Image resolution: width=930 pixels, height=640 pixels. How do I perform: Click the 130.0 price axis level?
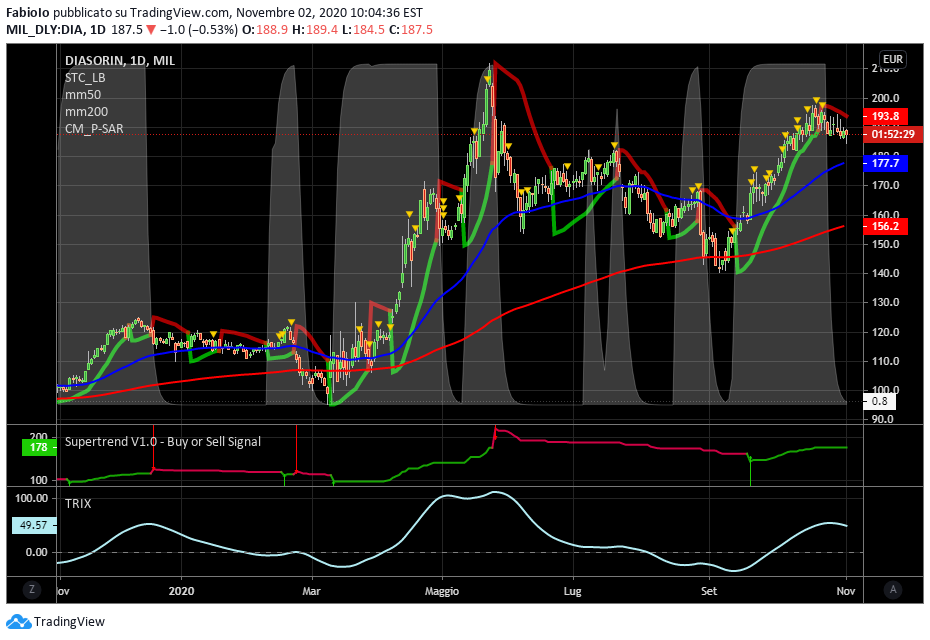pyautogui.click(x=885, y=302)
